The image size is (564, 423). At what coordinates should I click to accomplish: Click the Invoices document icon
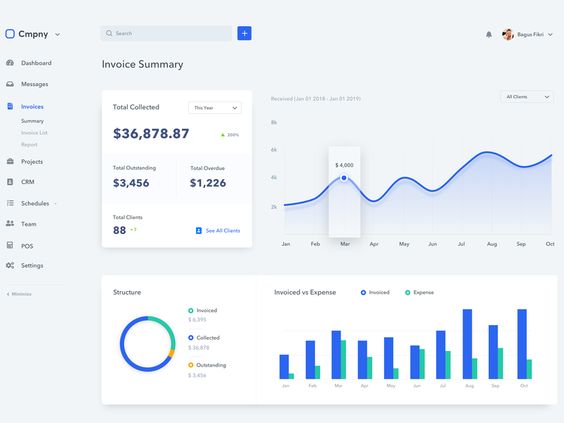point(10,106)
